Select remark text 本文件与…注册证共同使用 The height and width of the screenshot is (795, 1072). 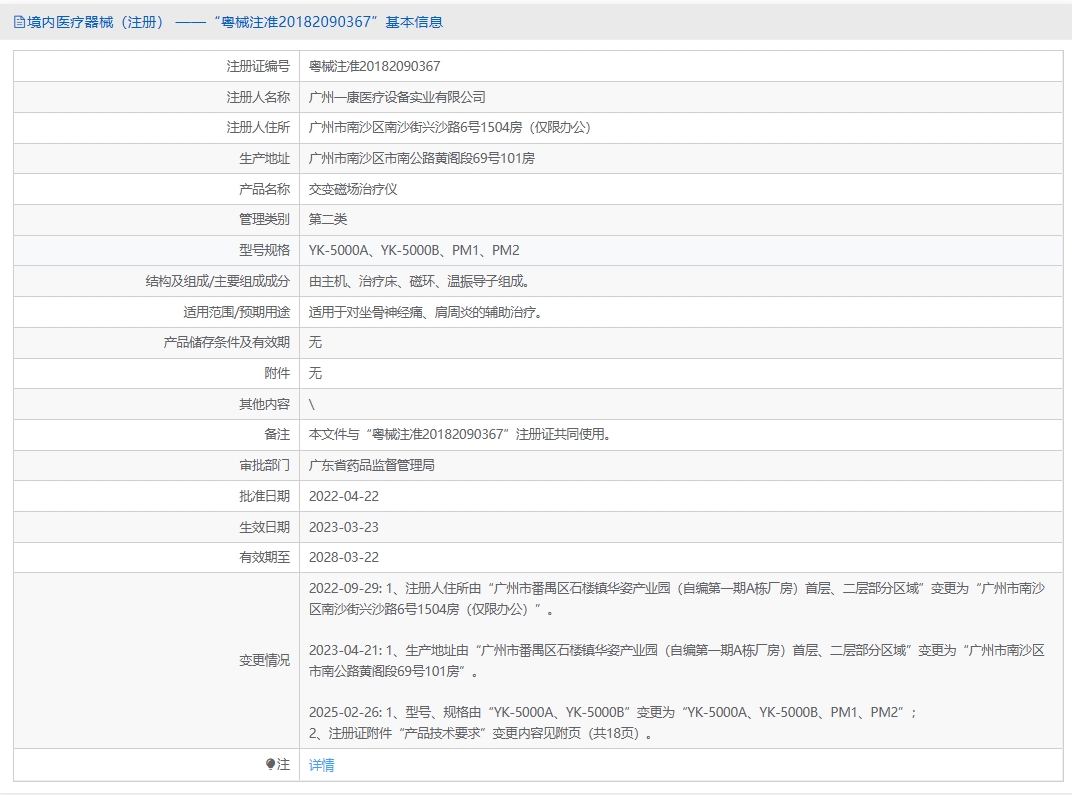click(460, 435)
